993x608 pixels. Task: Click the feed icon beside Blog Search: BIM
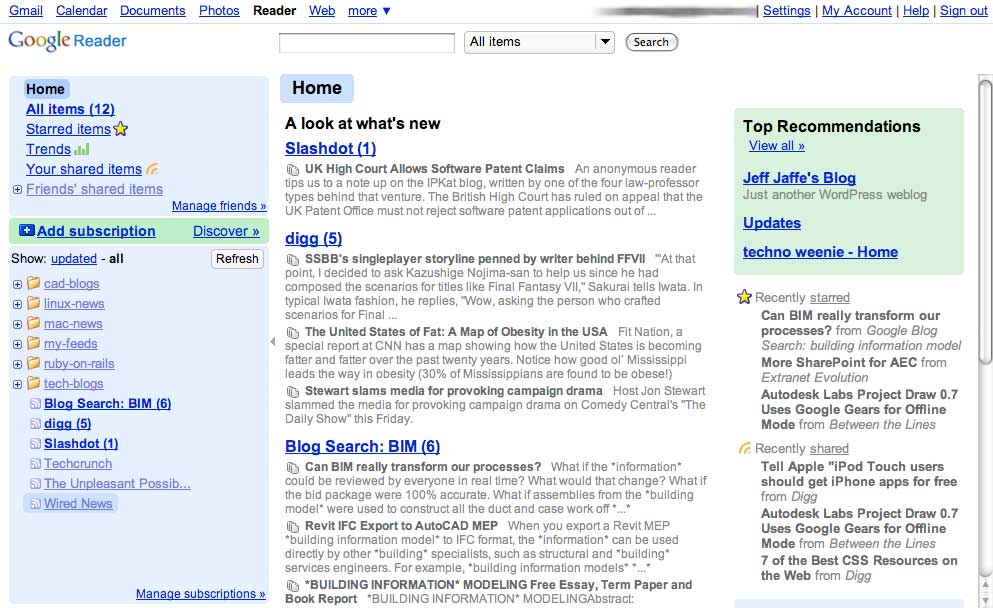pos(35,404)
